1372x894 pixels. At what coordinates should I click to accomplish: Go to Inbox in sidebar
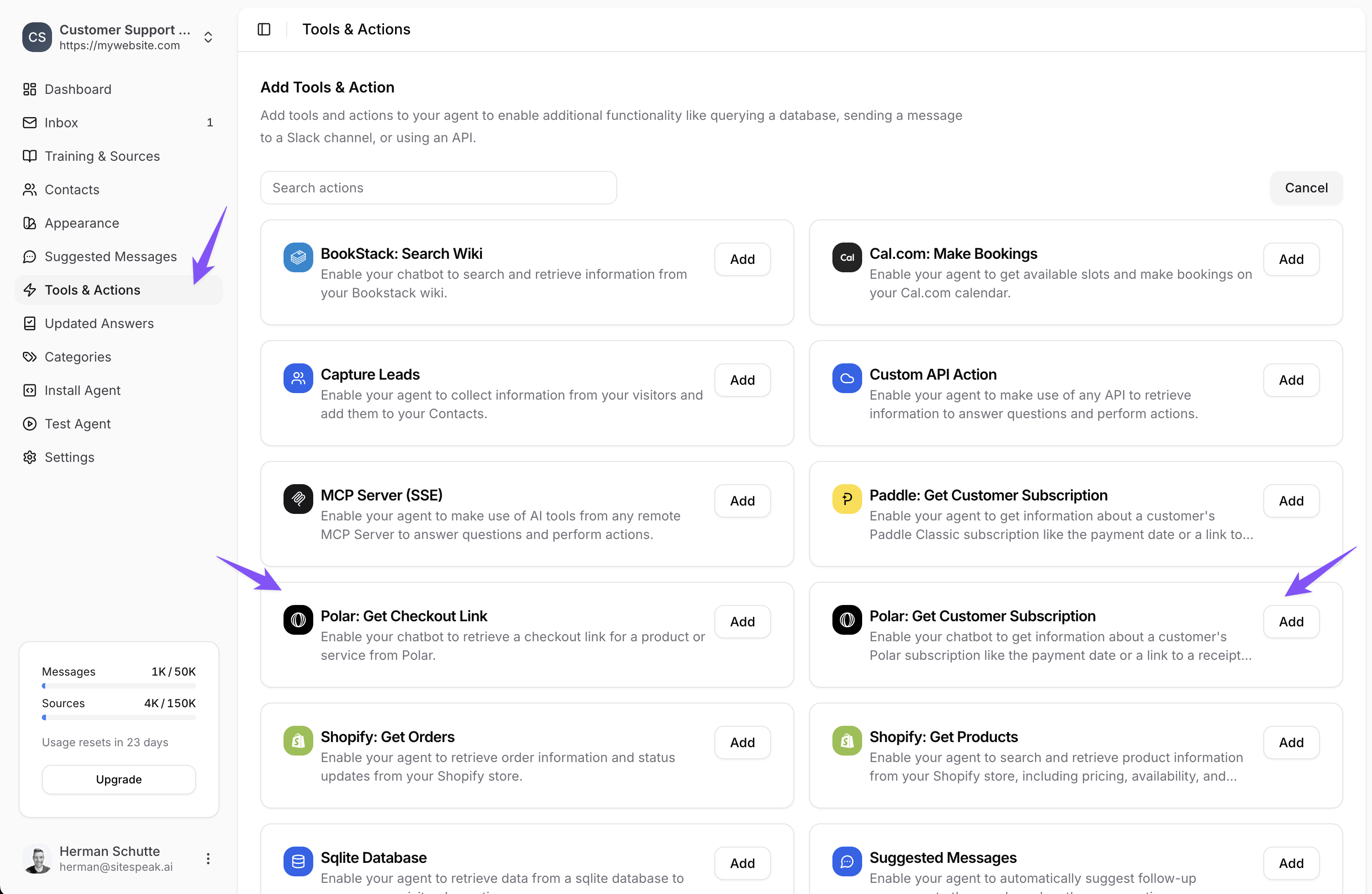coord(61,123)
